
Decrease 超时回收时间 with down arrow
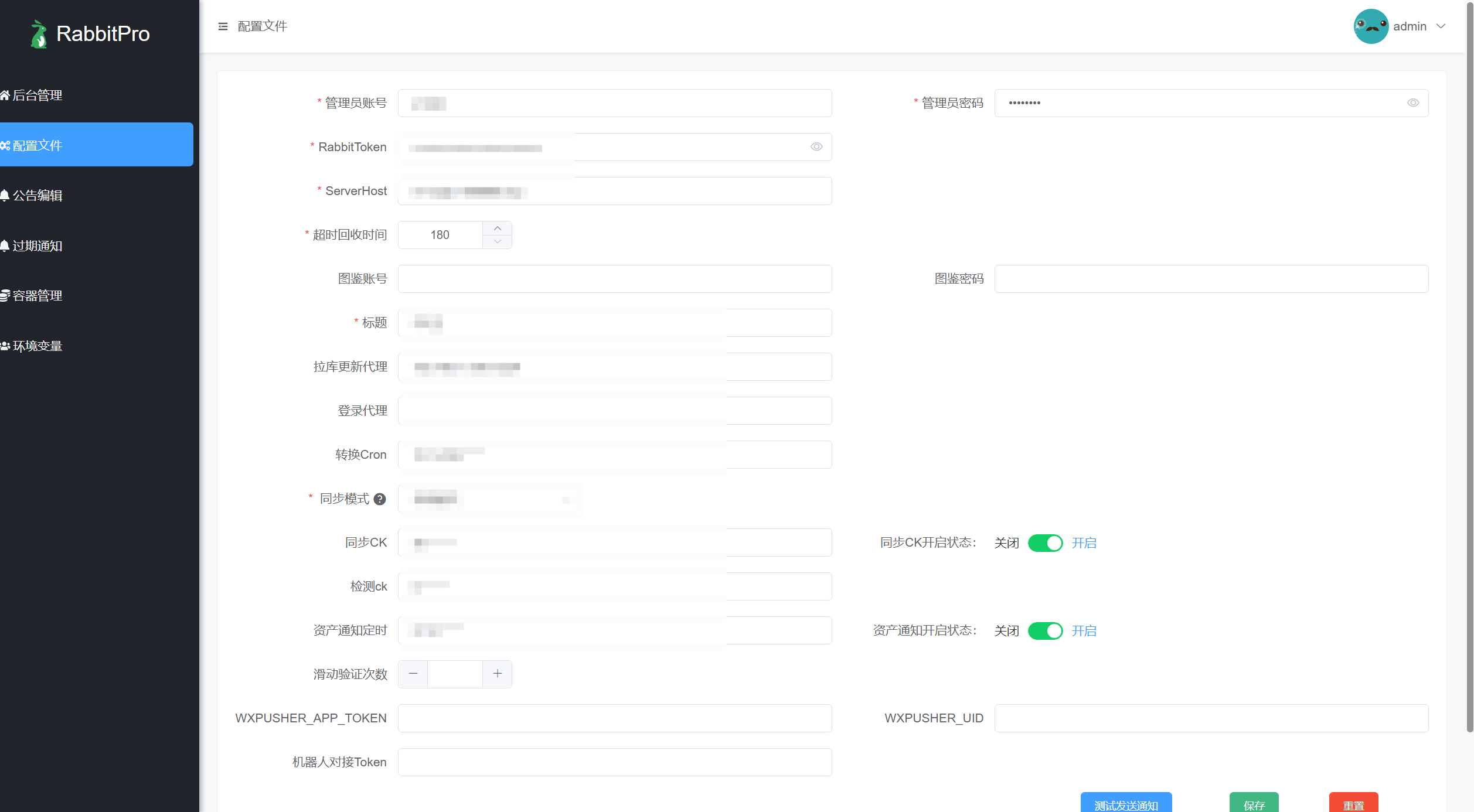click(x=497, y=241)
